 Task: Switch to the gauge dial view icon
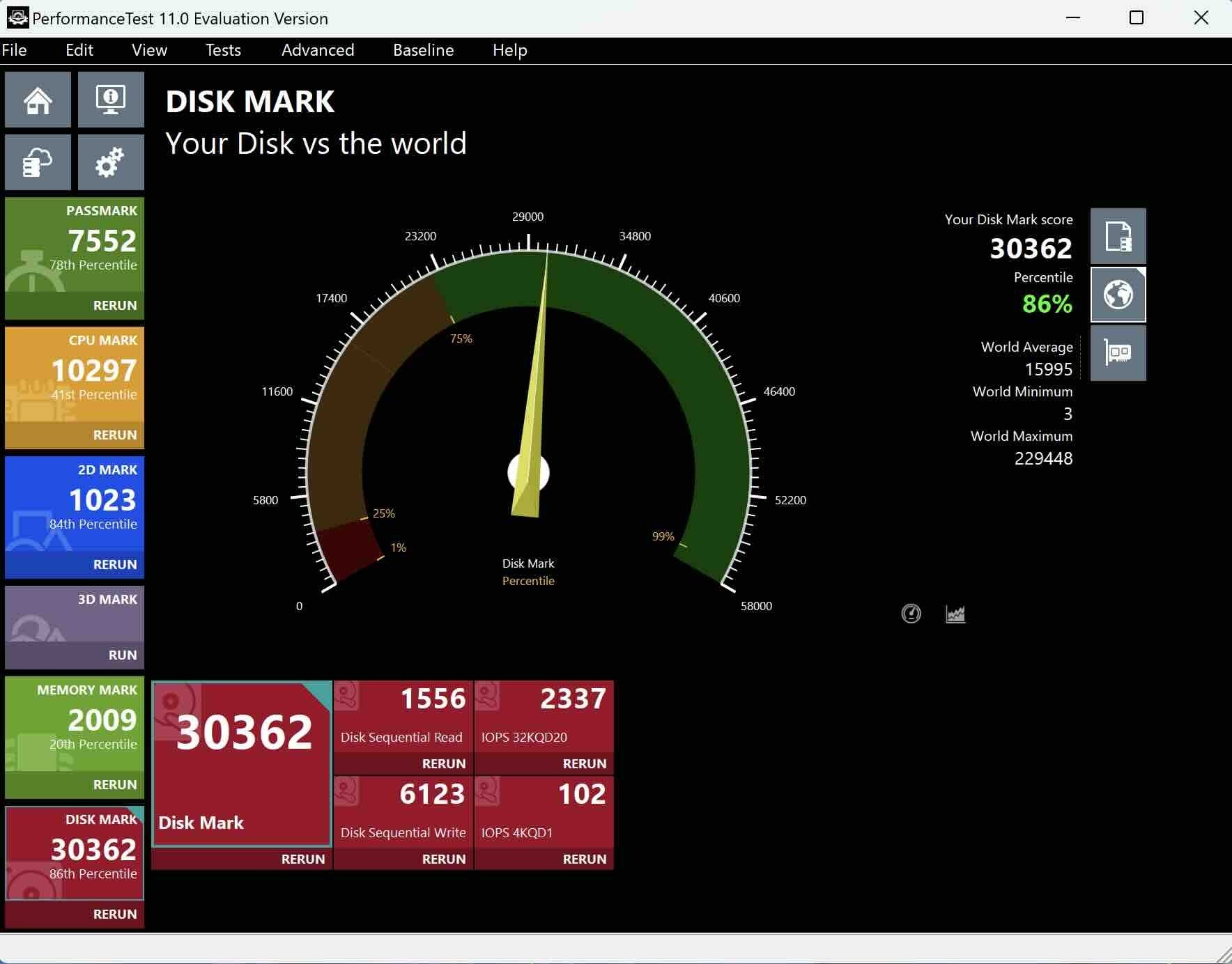click(911, 614)
